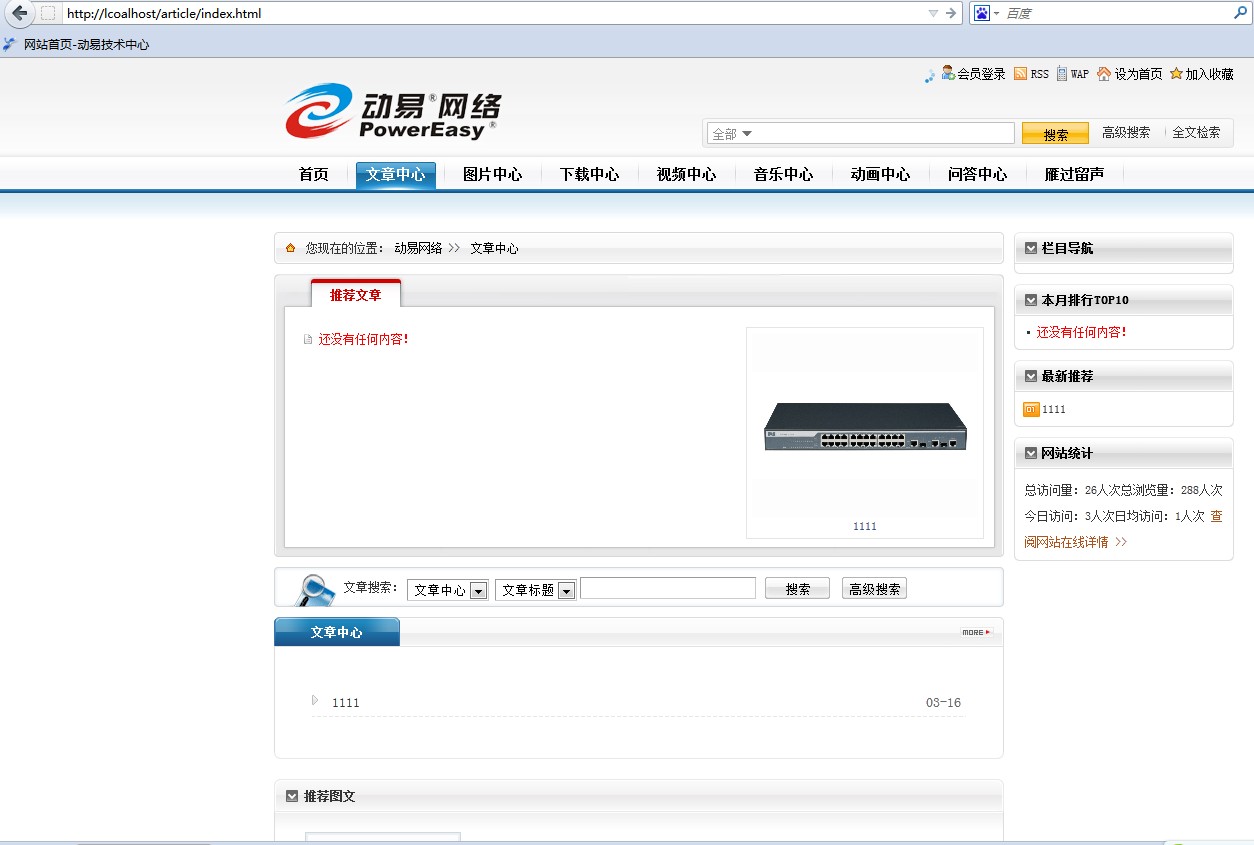This screenshot has width=1254, height=845.
Task: Click the member login icon
Action: pyautogui.click(x=947, y=74)
